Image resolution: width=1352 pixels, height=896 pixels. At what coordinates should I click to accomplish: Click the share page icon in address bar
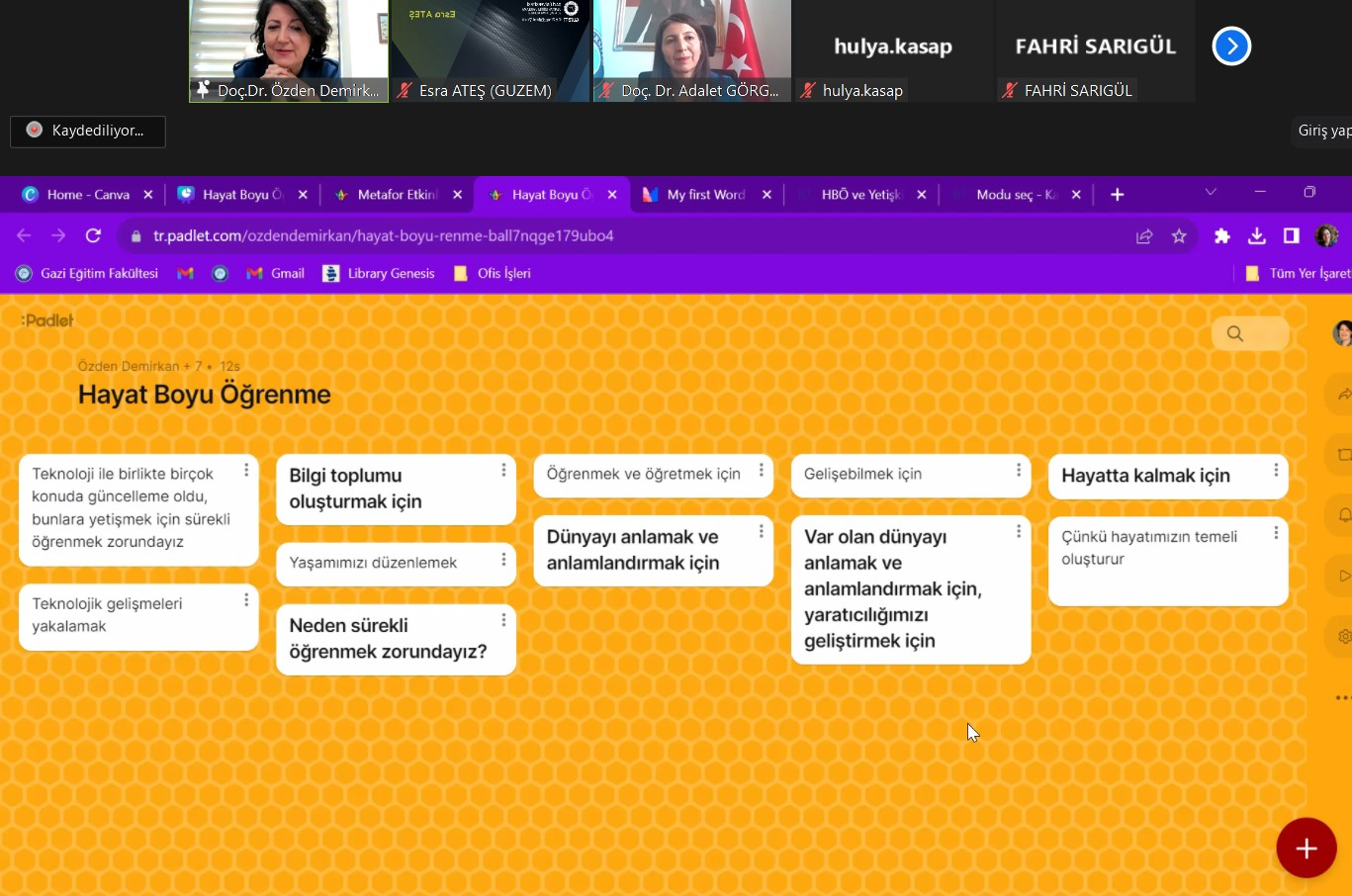pos(1144,236)
